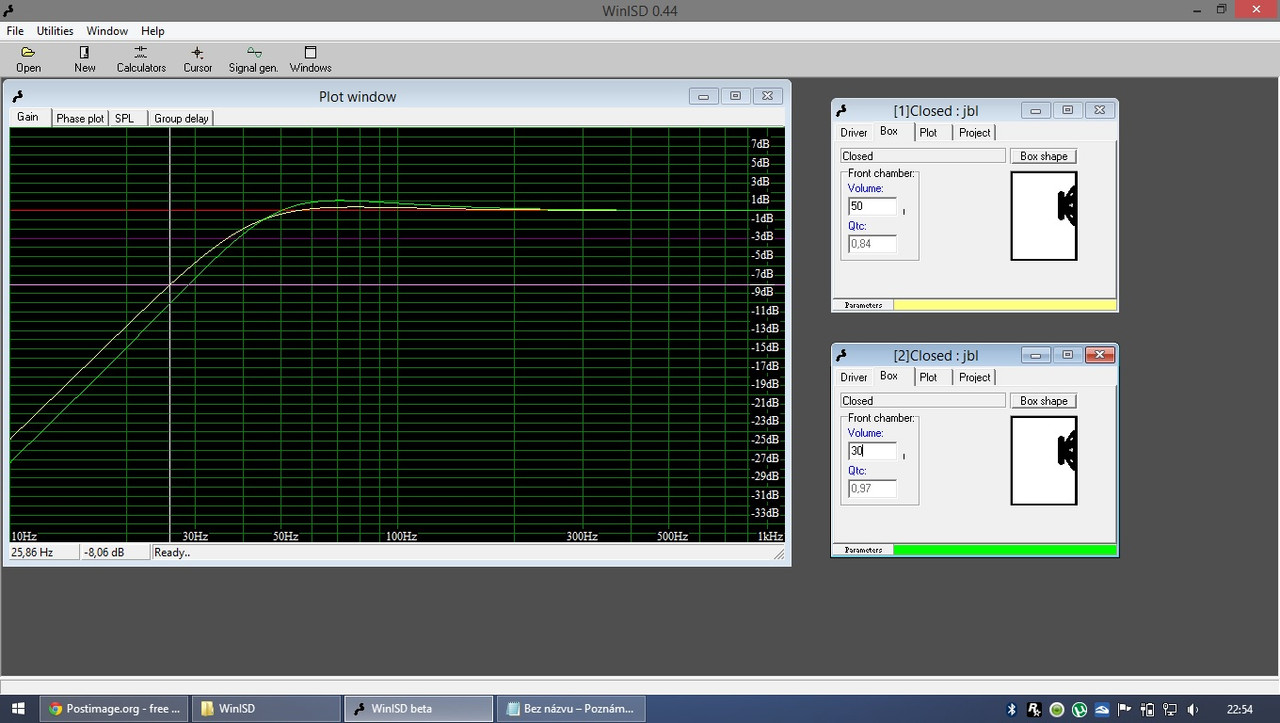This screenshot has width=1280, height=723.
Task: Open Driver tab in [2]Closed window
Action: pyautogui.click(x=854, y=377)
